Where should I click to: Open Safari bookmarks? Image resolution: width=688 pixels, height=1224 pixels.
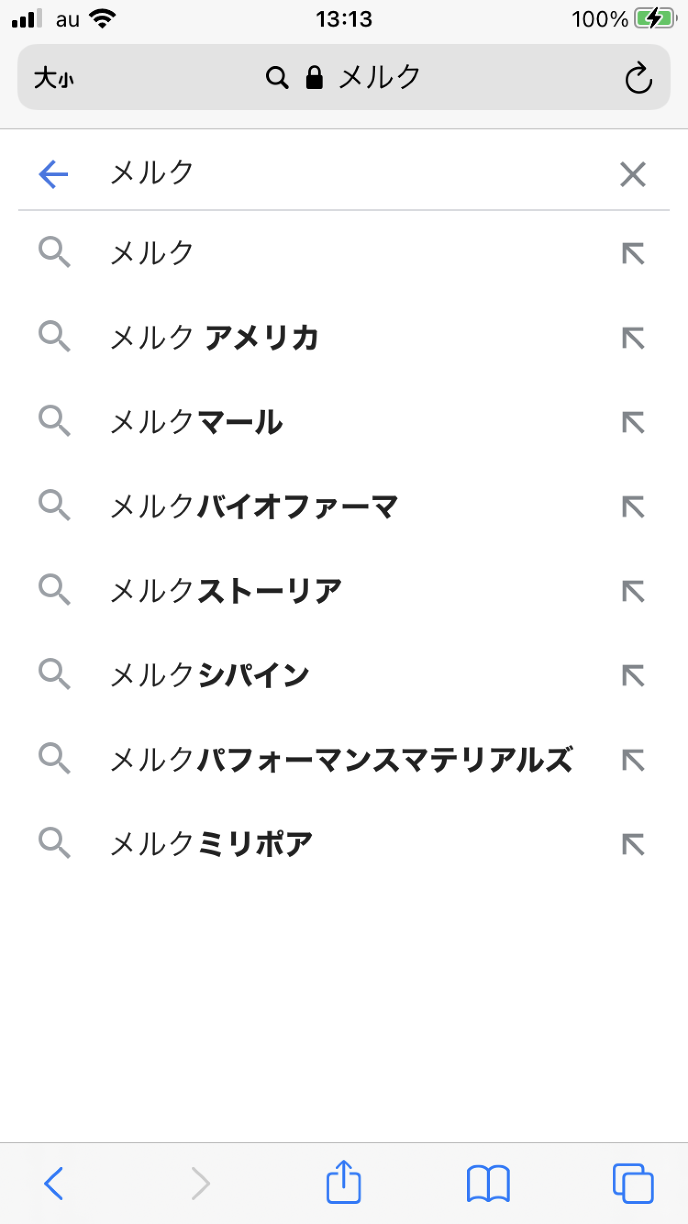(x=488, y=1183)
